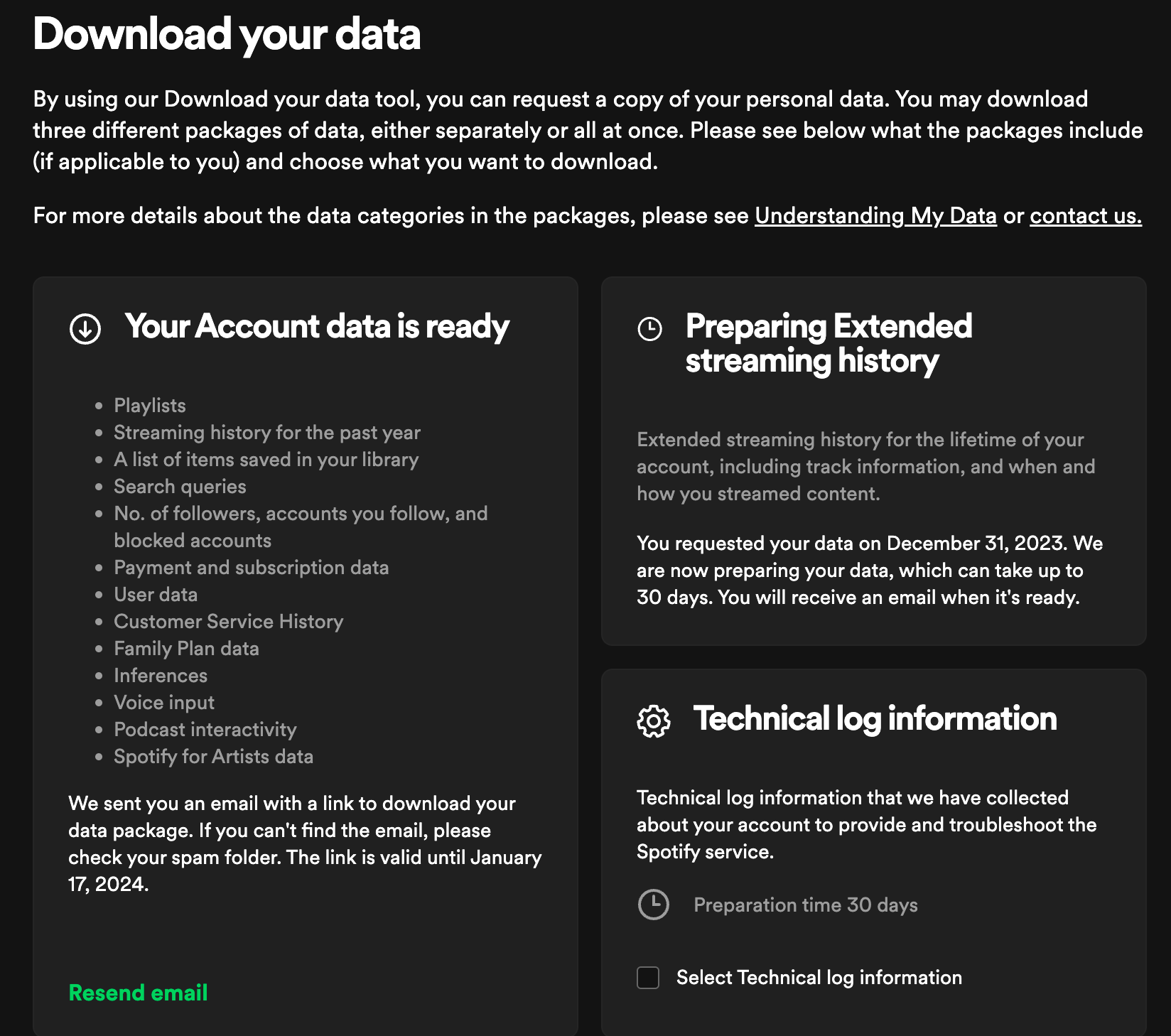Click Payment and subscription data item
Viewport: 1171px width, 1036px height.
(252, 568)
